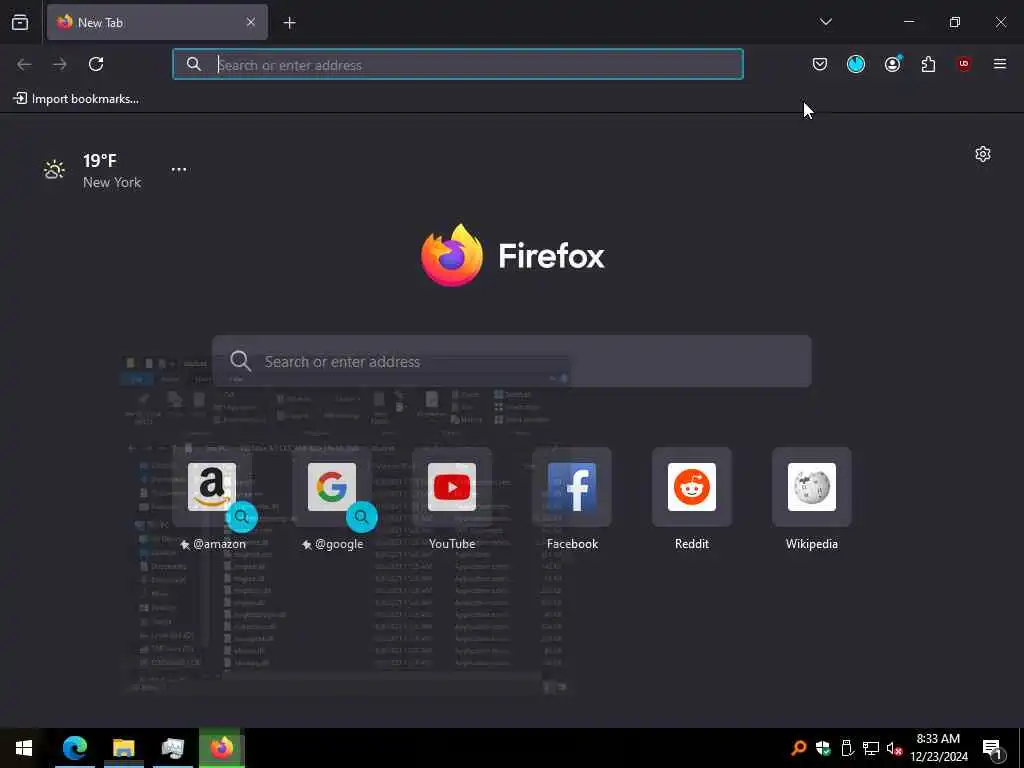This screenshot has height=768, width=1024.
Task: Open Firefox View button
Action: (x=20, y=22)
